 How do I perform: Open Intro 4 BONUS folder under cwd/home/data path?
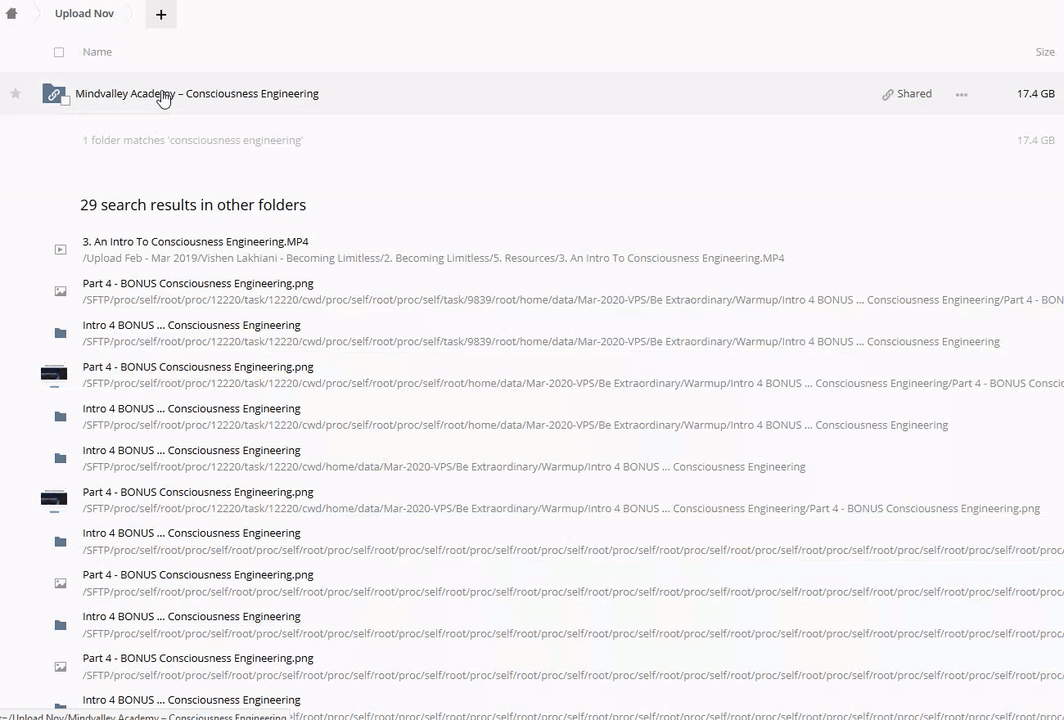pos(191,450)
